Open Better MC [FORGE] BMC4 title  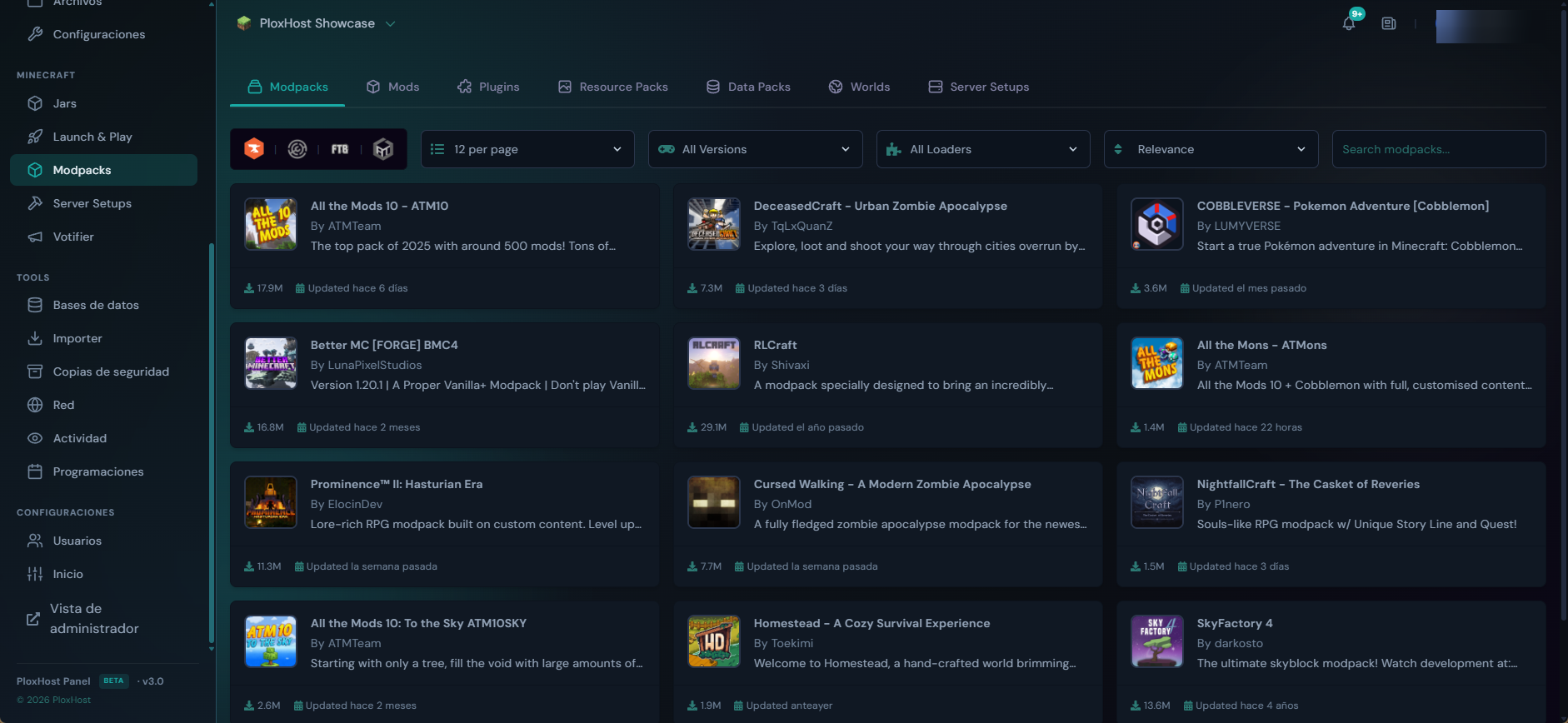click(x=384, y=345)
